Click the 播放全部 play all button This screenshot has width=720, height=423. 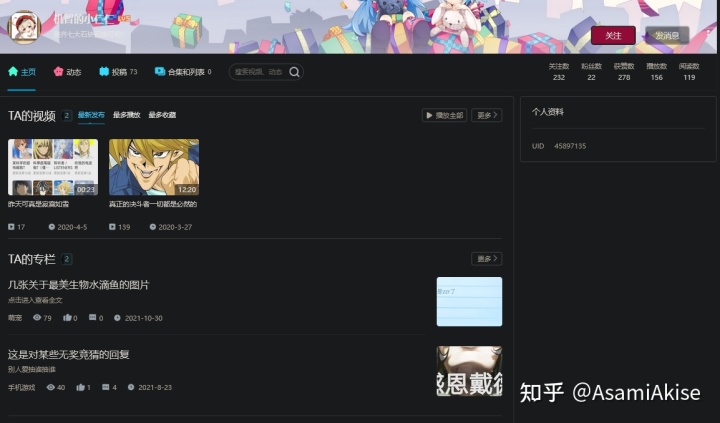[x=444, y=115]
